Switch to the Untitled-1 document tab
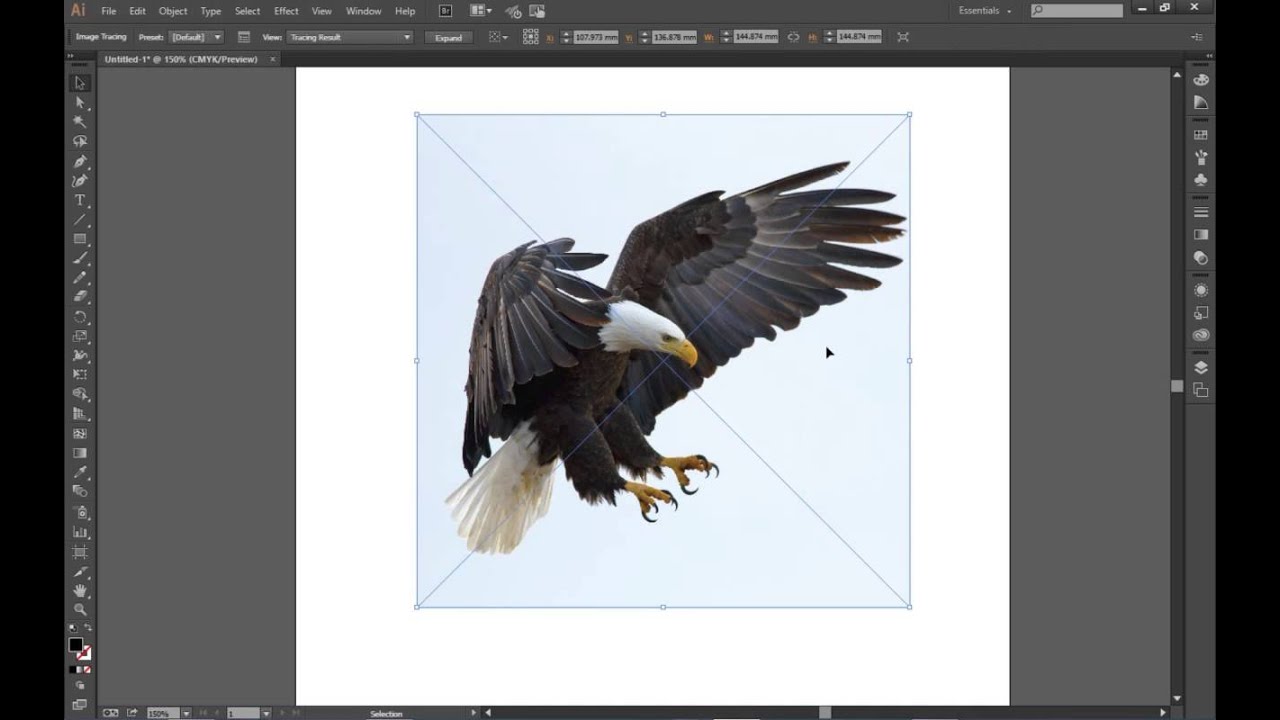 tap(181, 59)
